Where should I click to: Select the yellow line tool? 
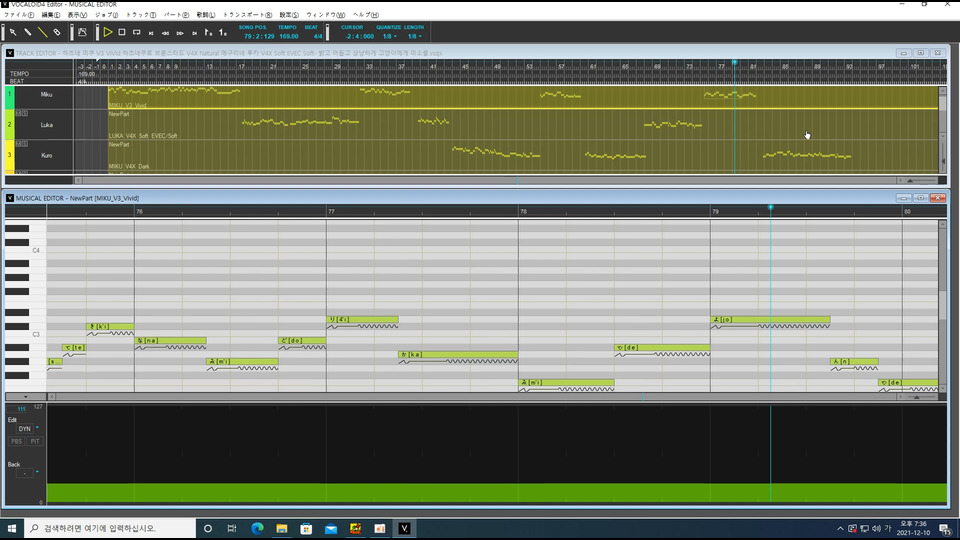(x=43, y=32)
